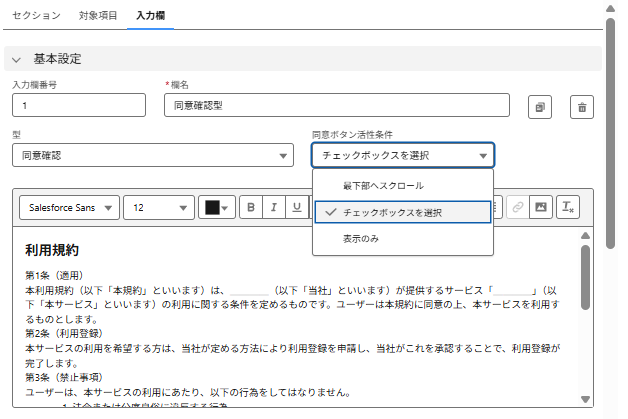628x419 pixels.
Task: Click the 欄名 input field
Action: pyautogui.click(x=337, y=105)
